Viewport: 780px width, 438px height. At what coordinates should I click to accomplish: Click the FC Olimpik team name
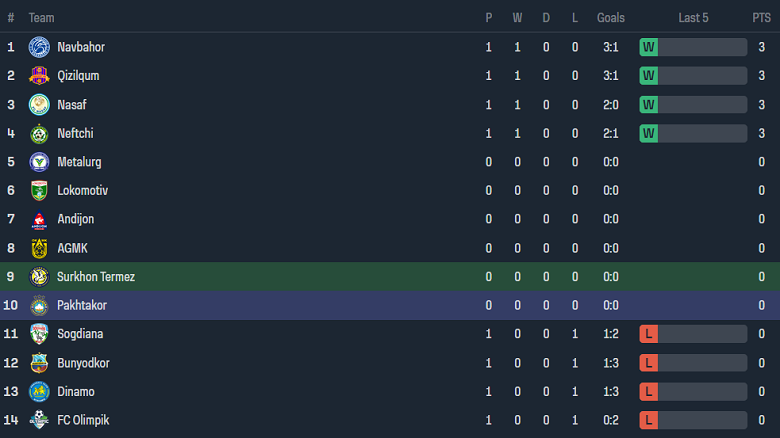(x=83, y=420)
